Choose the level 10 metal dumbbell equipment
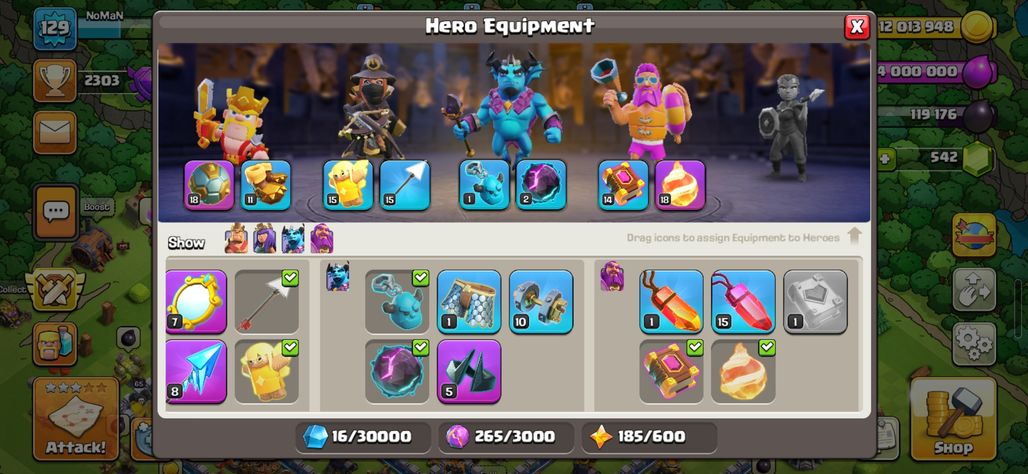This screenshot has width=1028, height=474. [541, 302]
